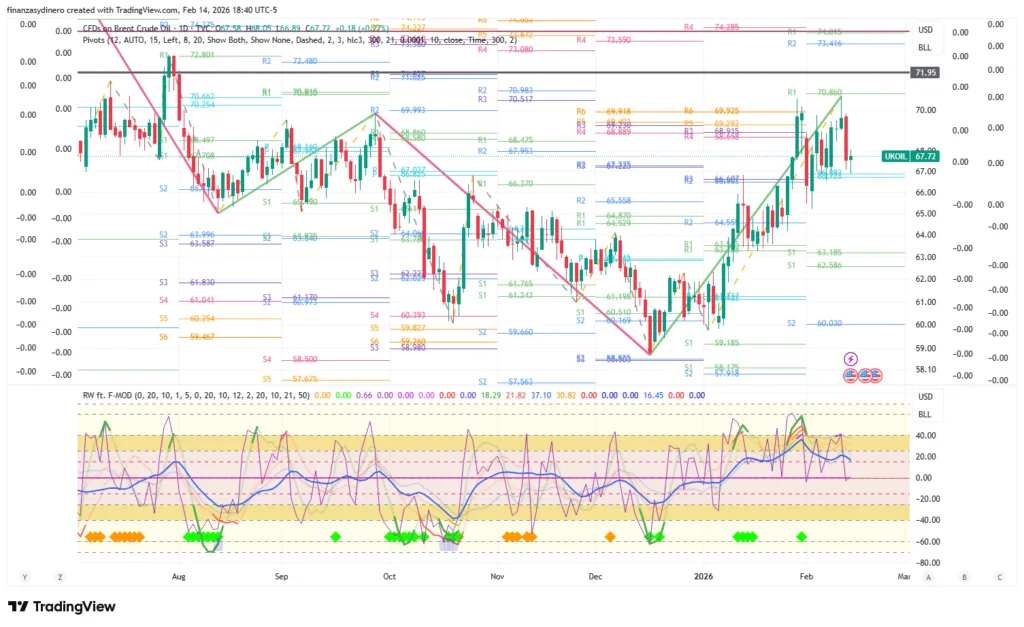Open the rightmost US flag economic event
This screenshot has height=627, width=1024.
point(875,375)
